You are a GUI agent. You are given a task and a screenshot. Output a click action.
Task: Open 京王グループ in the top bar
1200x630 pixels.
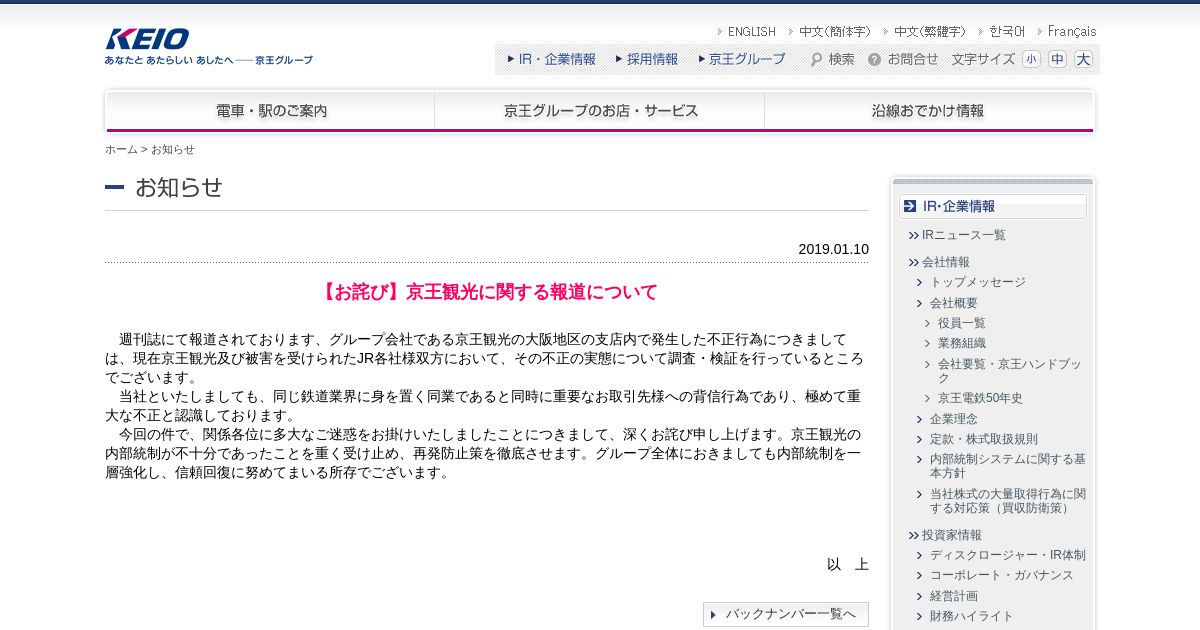click(x=747, y=59)
